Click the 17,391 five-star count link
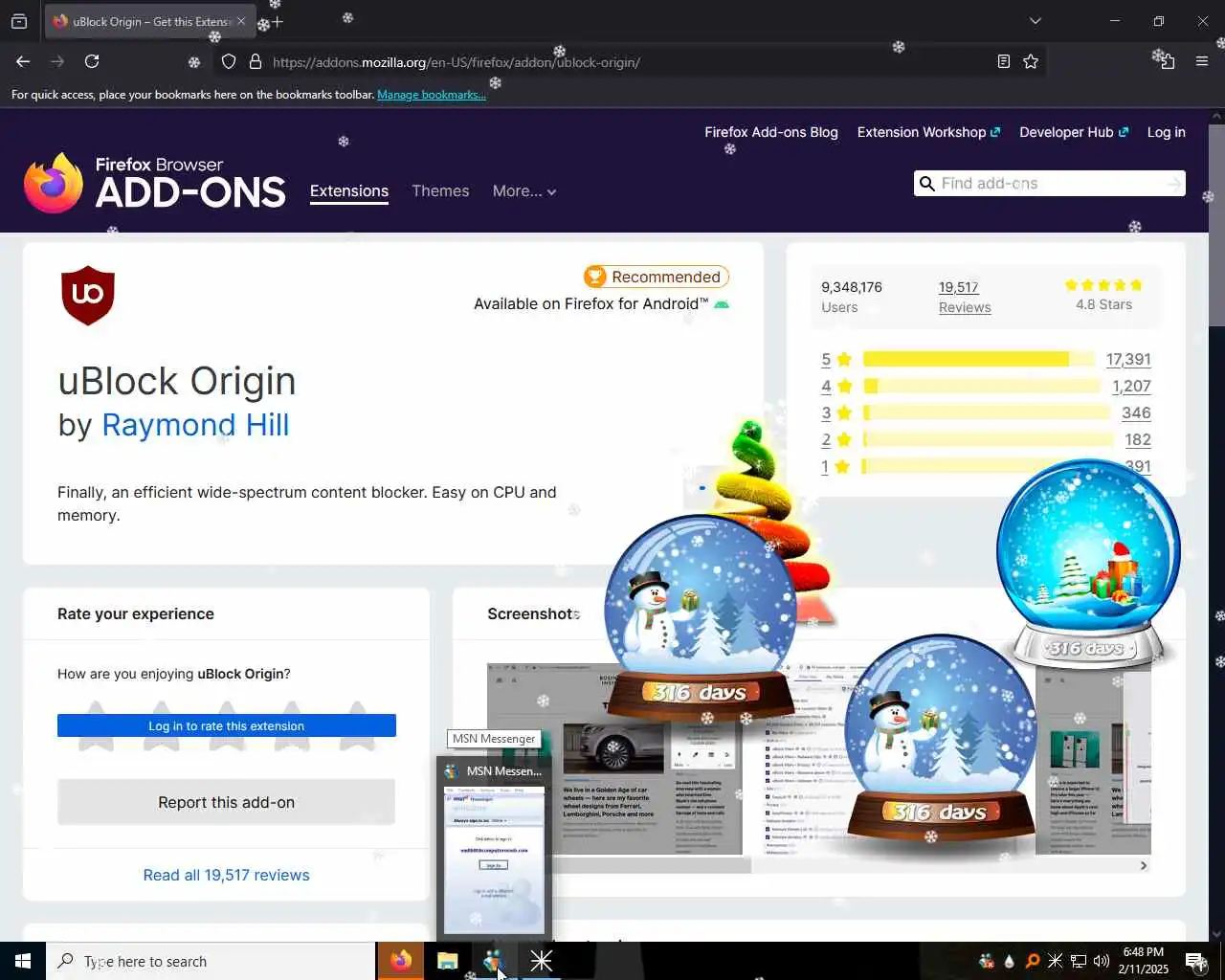 coord(1128,359)
